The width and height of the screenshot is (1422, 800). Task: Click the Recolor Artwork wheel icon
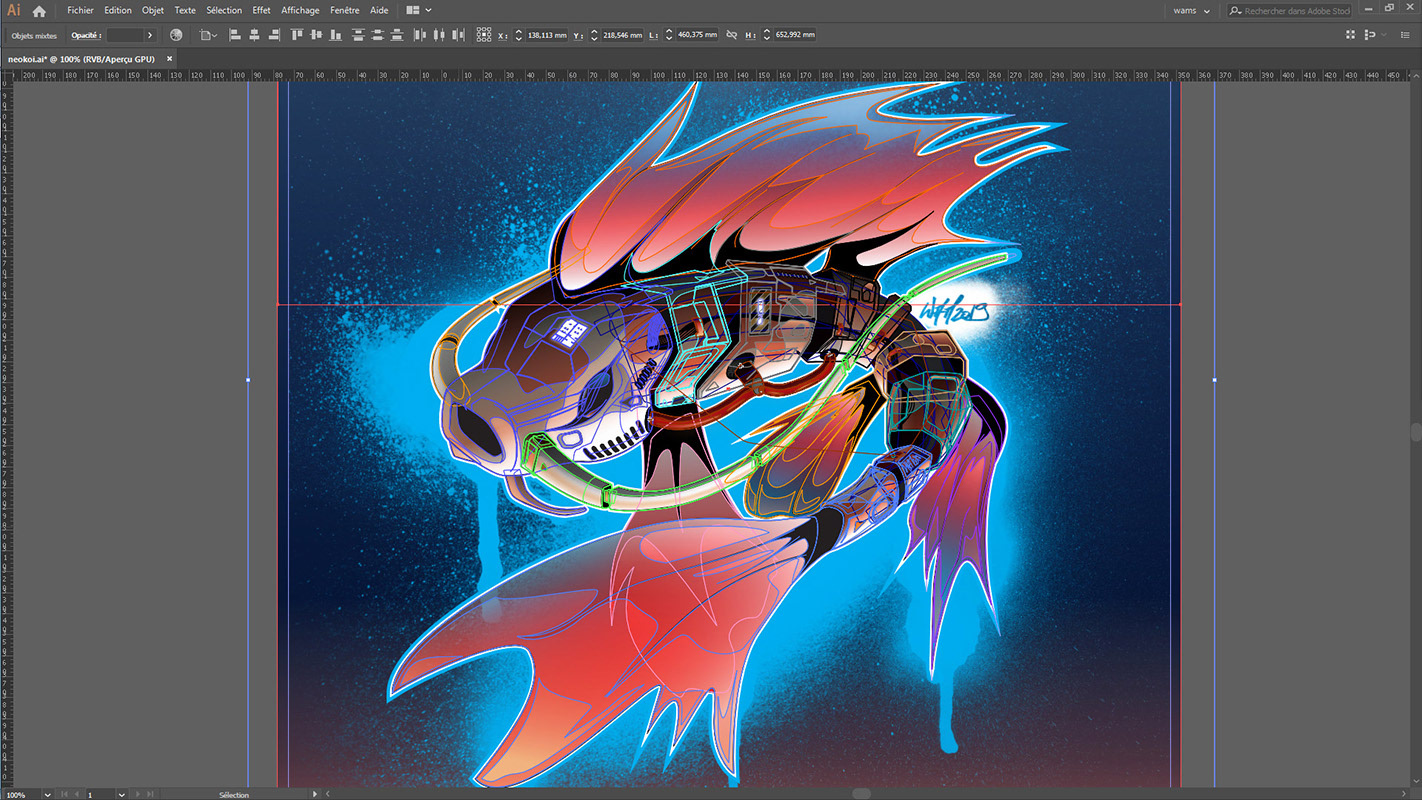pos(176,35)
